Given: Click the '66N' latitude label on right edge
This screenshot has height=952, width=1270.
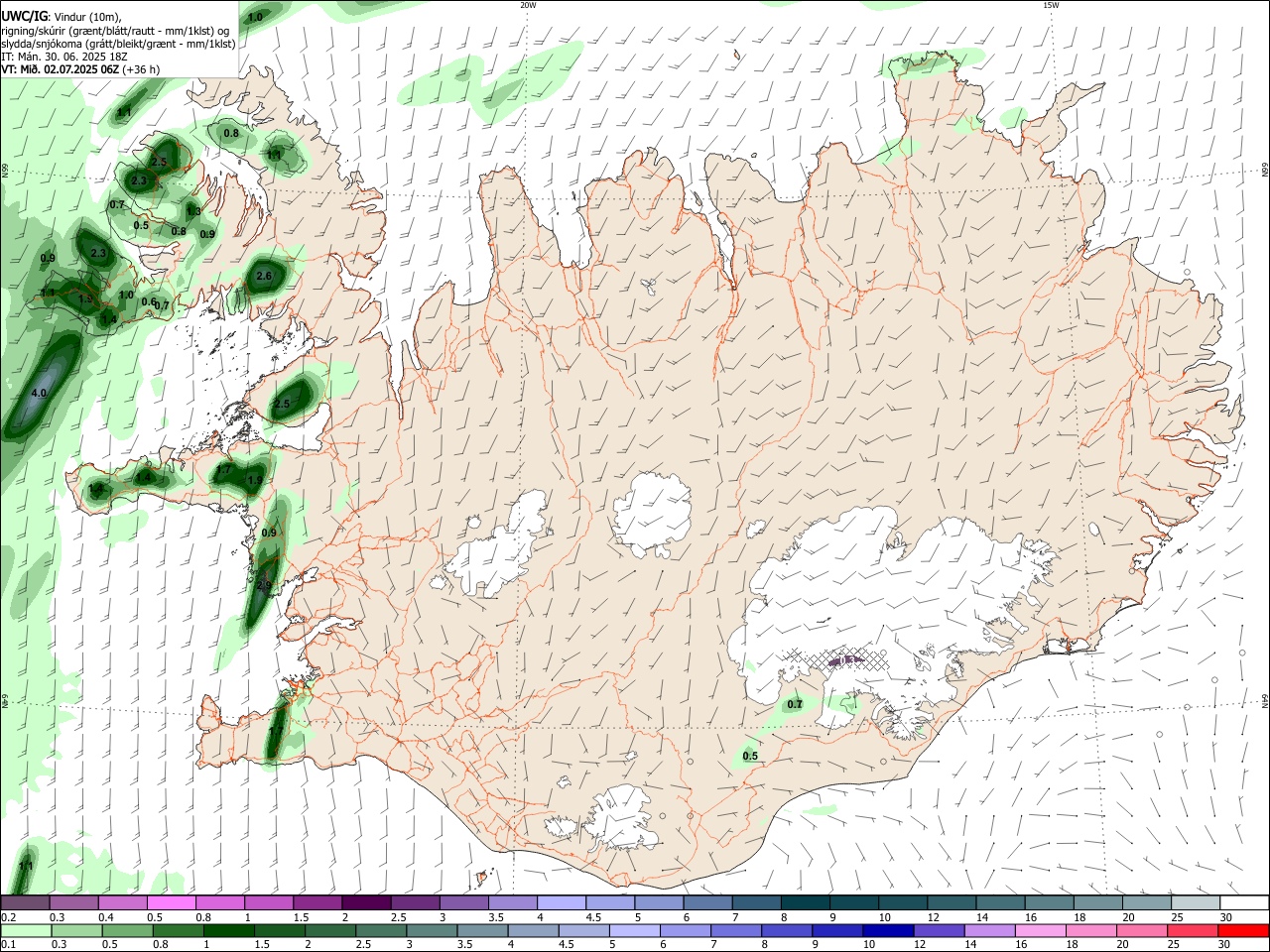Looking at the screenshot, I should (x=1265, y=170).
